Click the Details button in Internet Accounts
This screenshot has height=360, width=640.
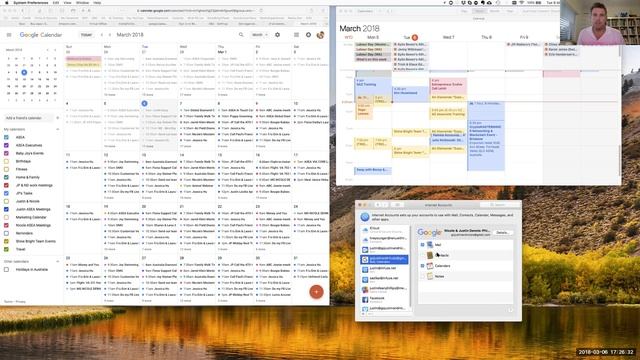pyautogui.click(x=502, y=233)
